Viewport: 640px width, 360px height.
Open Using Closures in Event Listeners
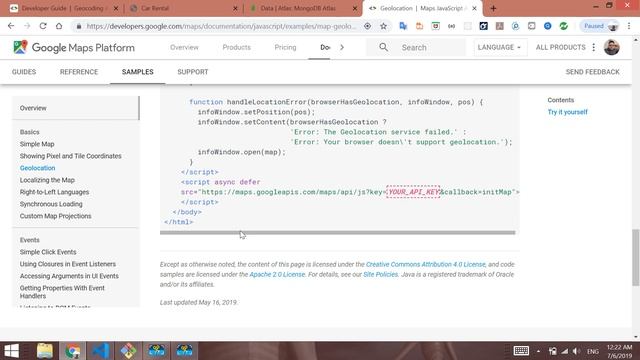tap(68, 264)
